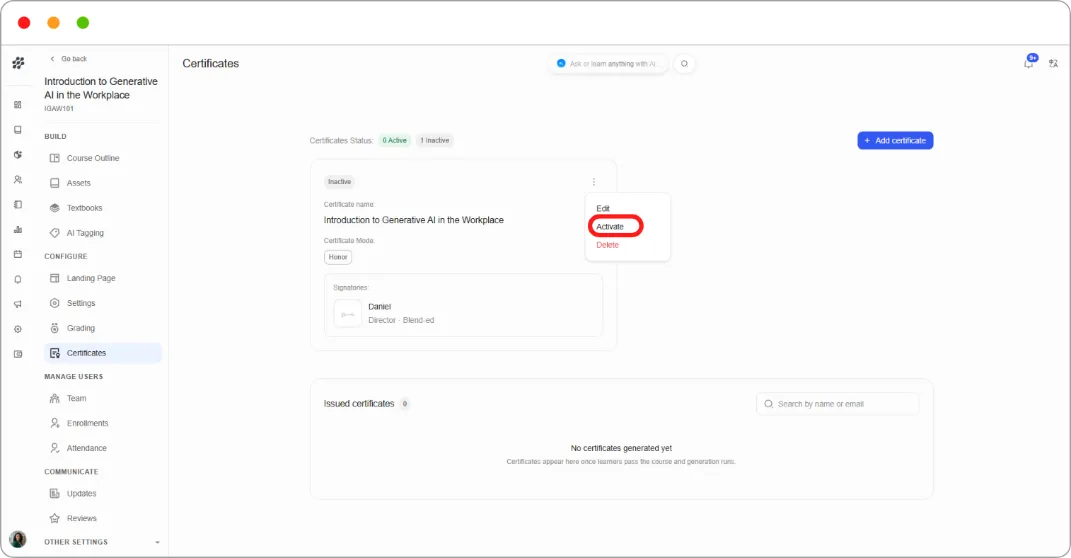Open the megaphone announcements icon in the rail

pos(18,304)
